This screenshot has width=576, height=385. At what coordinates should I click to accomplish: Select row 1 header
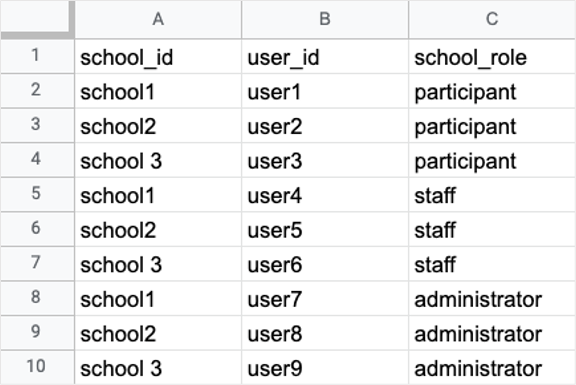(x=37, y=56)
